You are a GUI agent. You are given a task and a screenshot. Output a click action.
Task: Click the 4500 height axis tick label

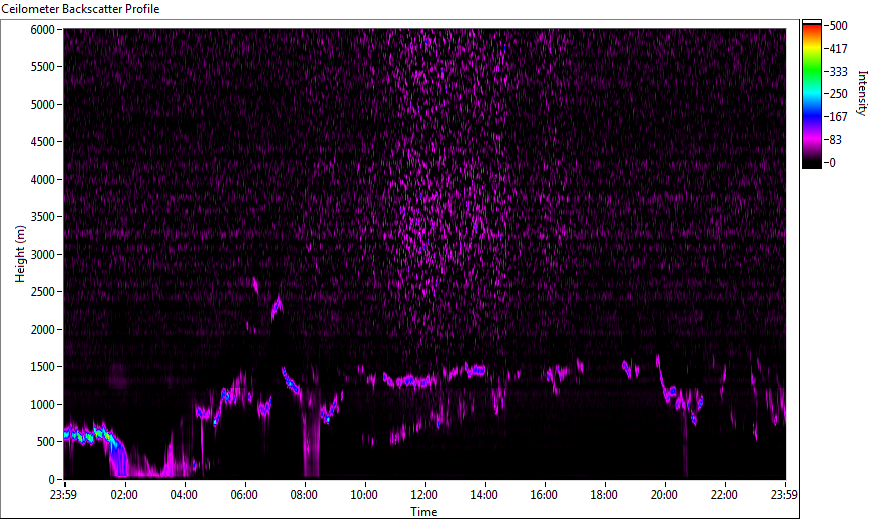click(42, 142)
